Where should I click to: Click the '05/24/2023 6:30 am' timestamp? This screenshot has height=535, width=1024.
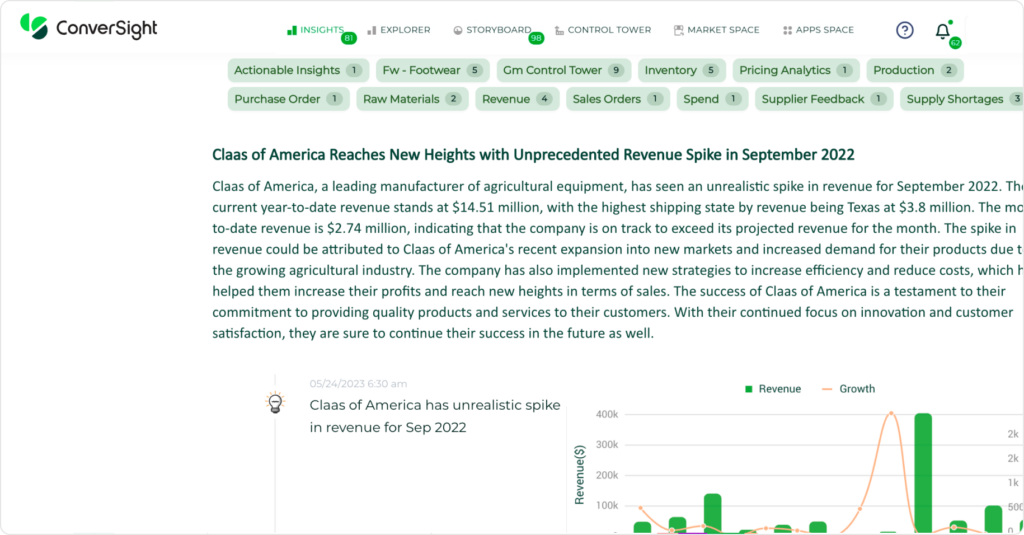coord(358,383)
